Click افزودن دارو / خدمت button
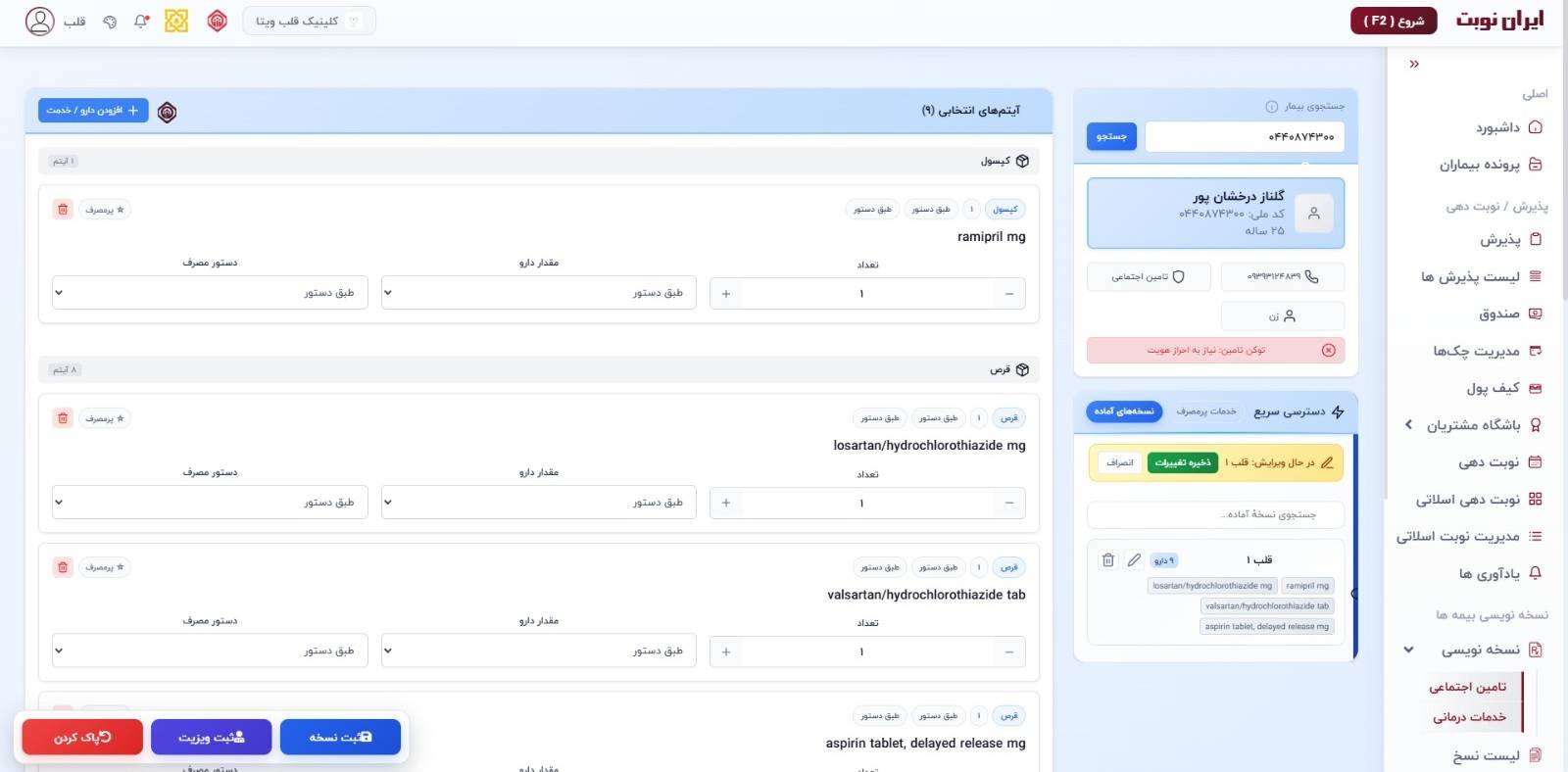The image size is (1568, 772). pos(93,111)
